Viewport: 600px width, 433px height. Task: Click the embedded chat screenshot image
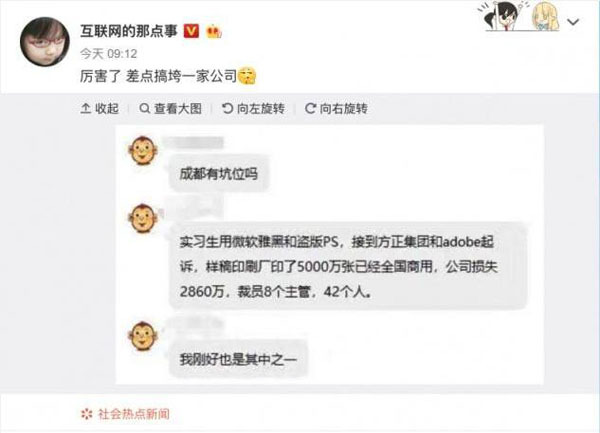tap(329, 254)
